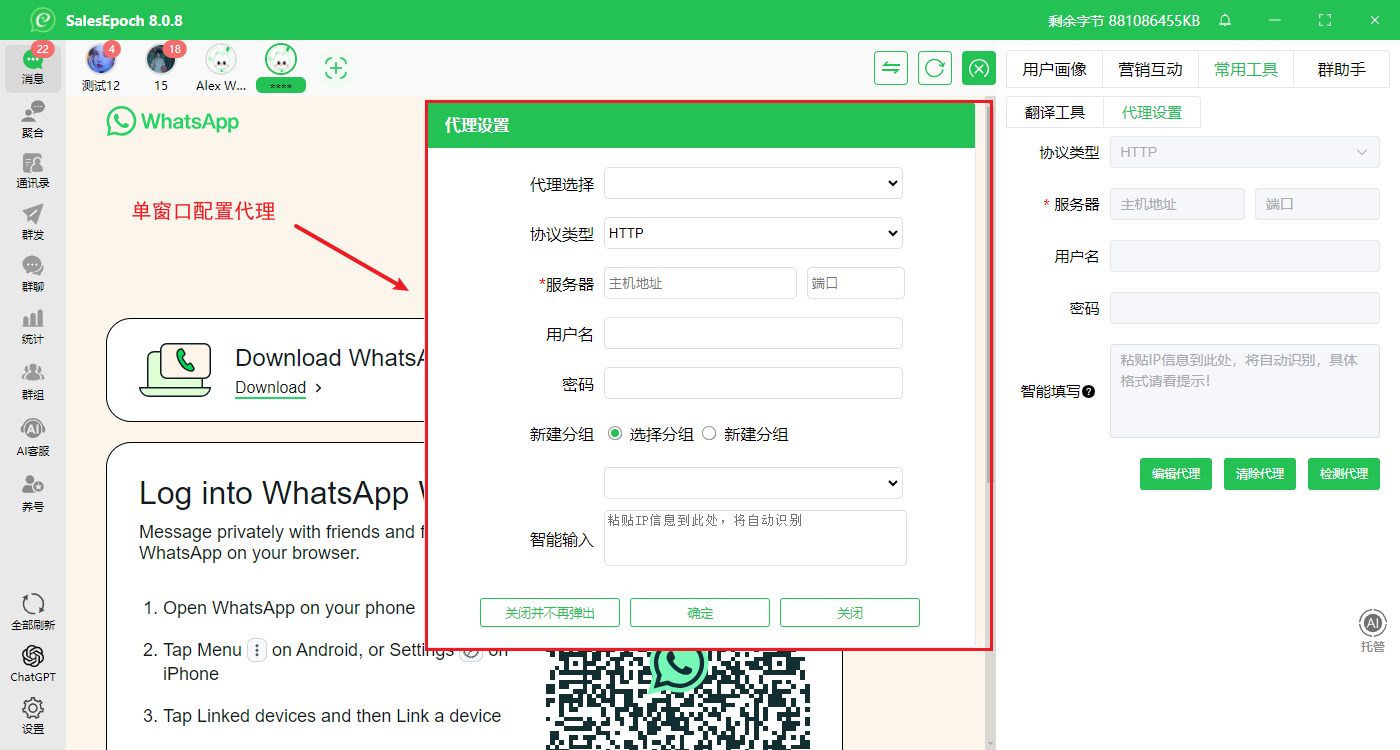Open the 翻译工具 sub-tab
This screenshot has width=1400, height=750.
[x=1055, y=112]
